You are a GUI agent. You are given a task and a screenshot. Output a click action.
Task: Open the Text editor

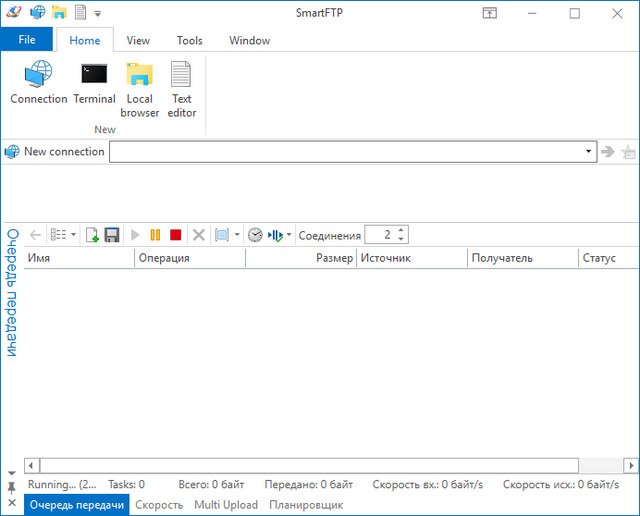coord(181,89)
